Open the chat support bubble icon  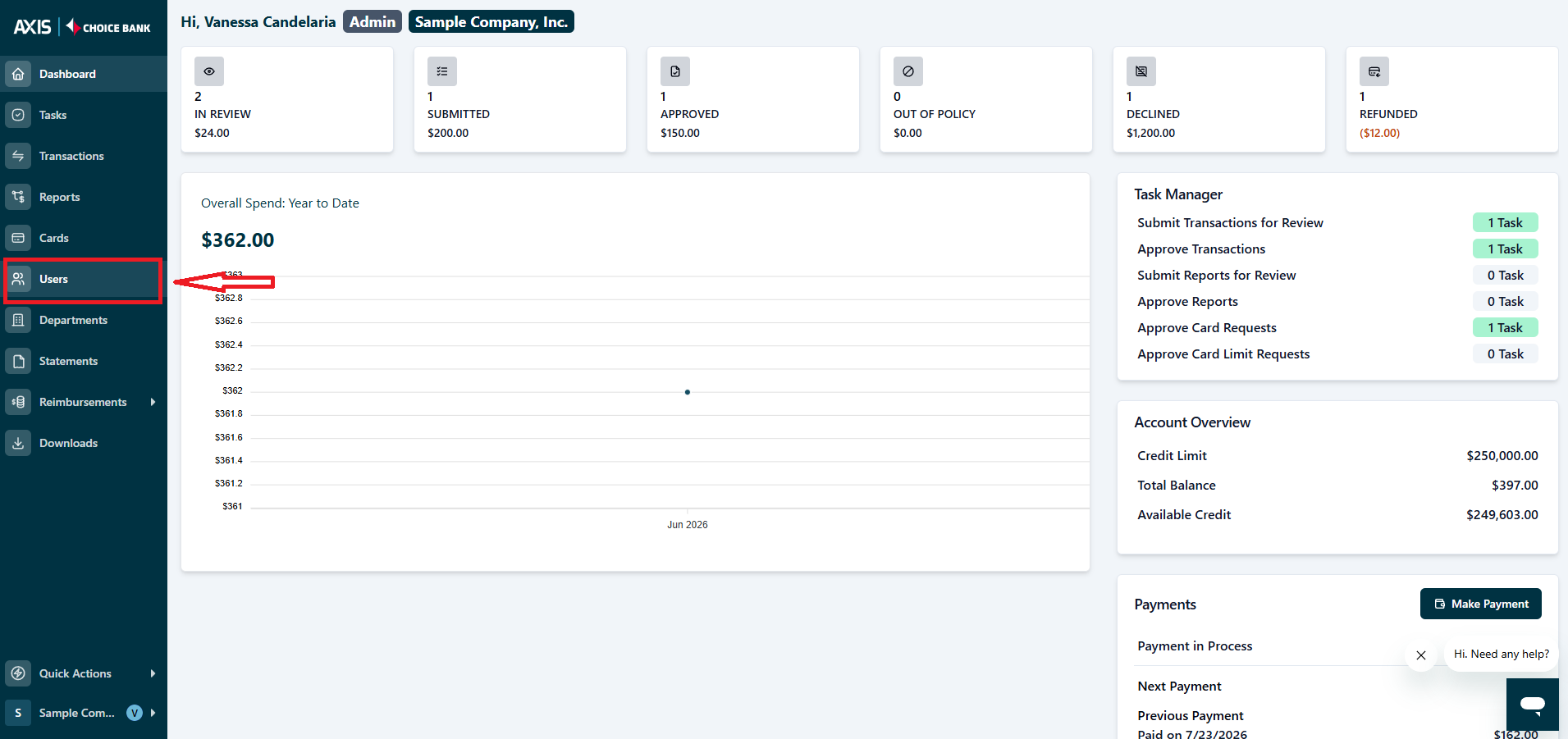click(1532, 704)
